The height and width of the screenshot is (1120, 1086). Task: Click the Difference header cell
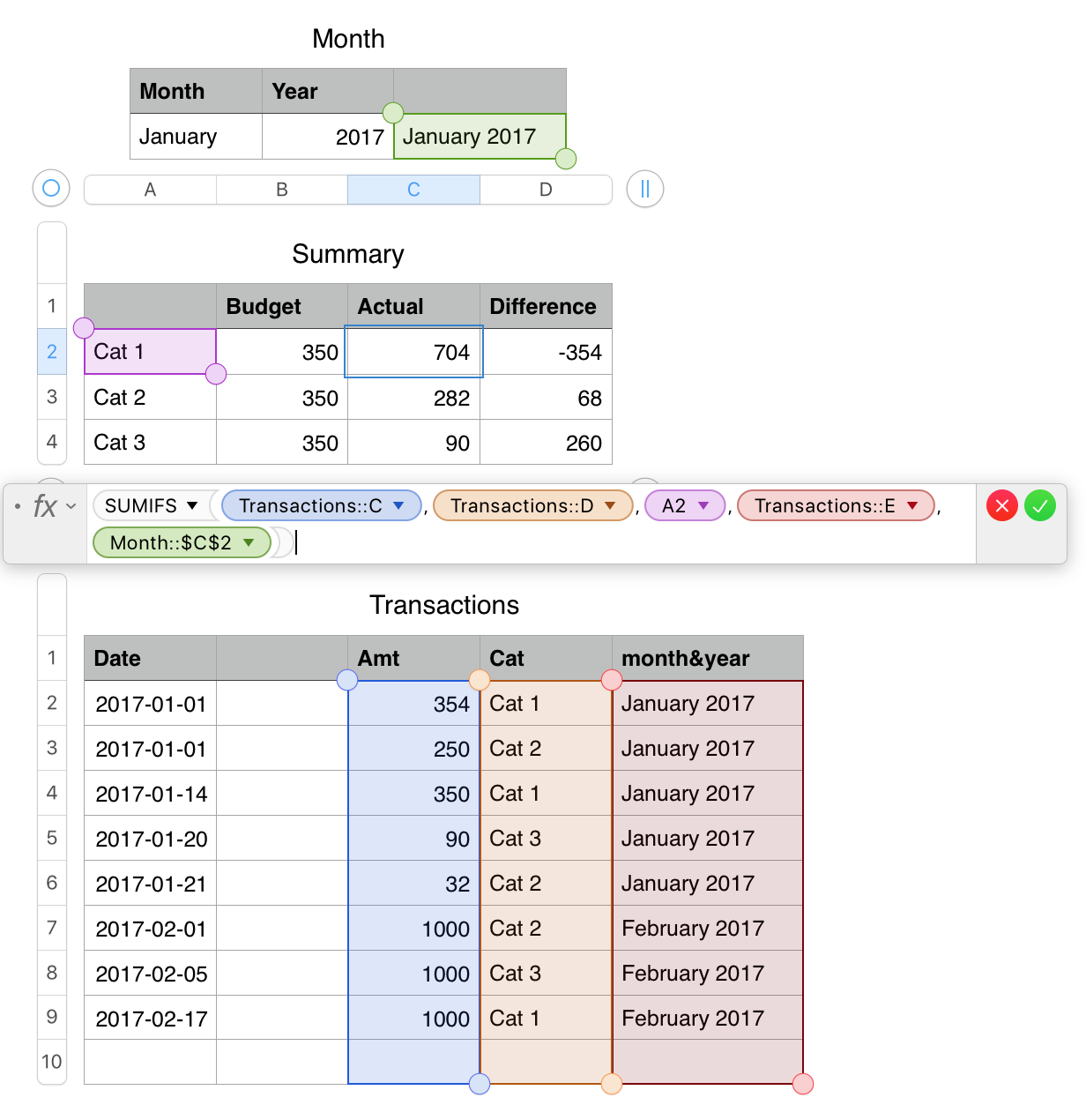coord(546,306)
